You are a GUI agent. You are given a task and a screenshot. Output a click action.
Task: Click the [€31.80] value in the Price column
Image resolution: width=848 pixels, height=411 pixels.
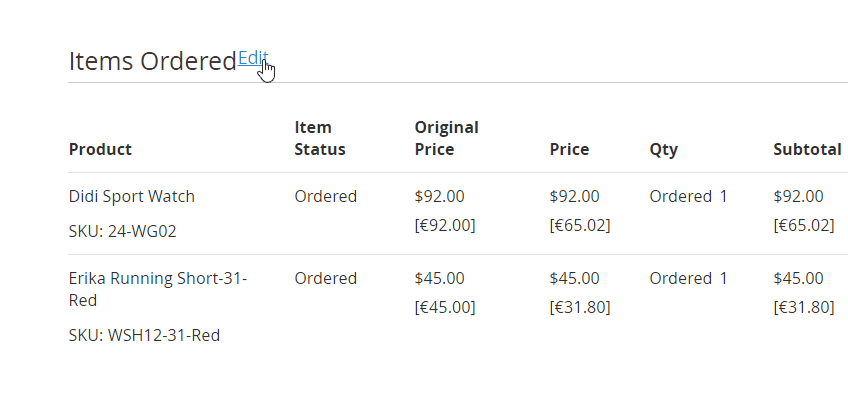coord(580,307)
